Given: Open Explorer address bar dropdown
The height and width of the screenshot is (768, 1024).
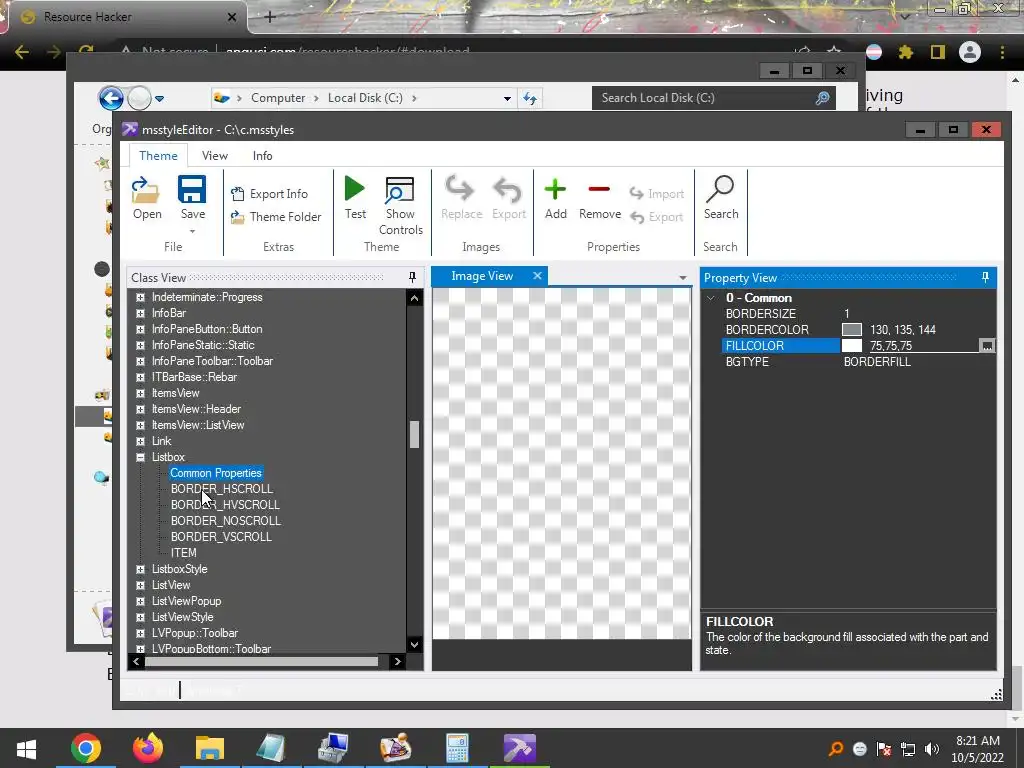Looking at the screenshot, I should pos(507,99).
